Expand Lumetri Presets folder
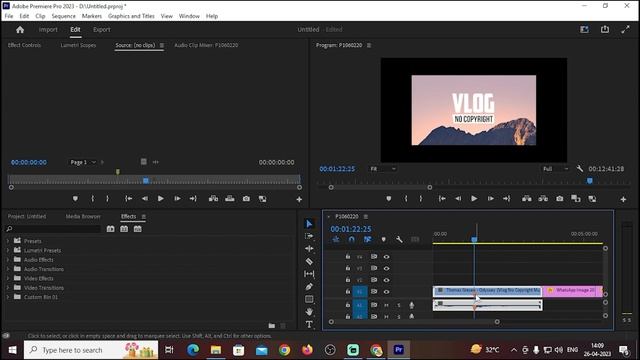640x360 pixels. 8,250
